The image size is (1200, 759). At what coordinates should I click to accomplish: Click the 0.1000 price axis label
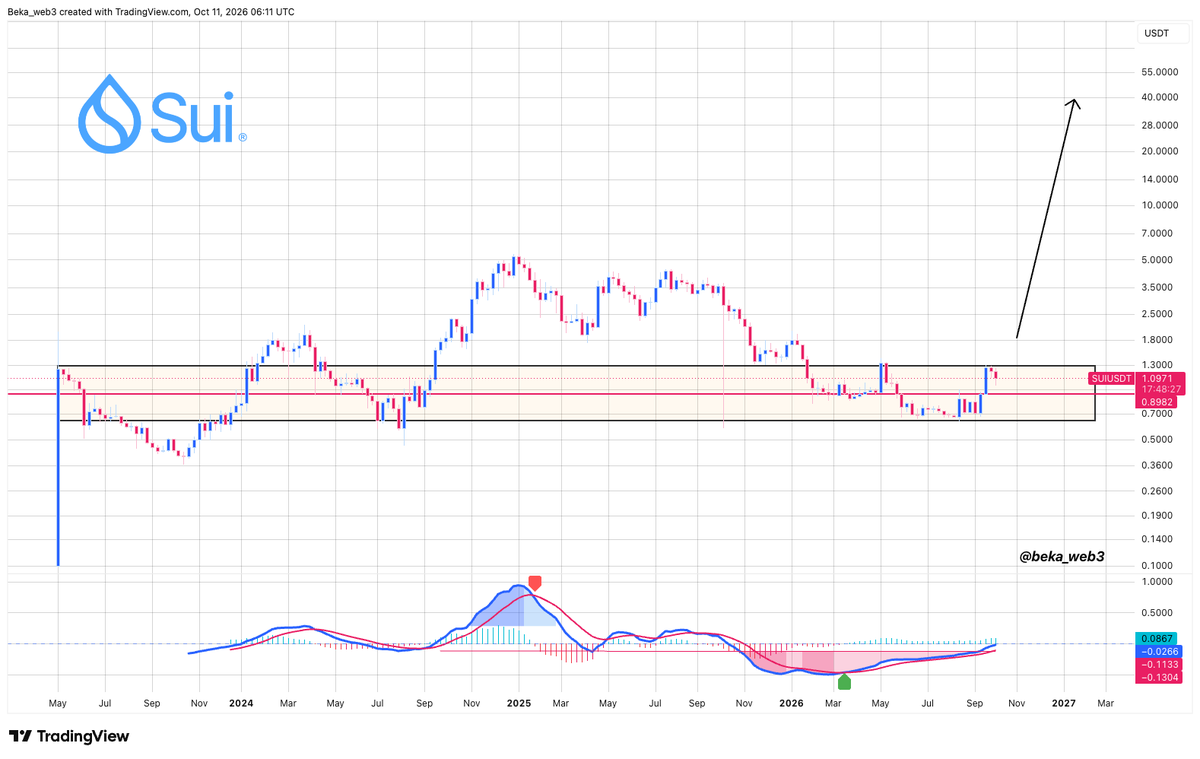tap(1157, 566)
